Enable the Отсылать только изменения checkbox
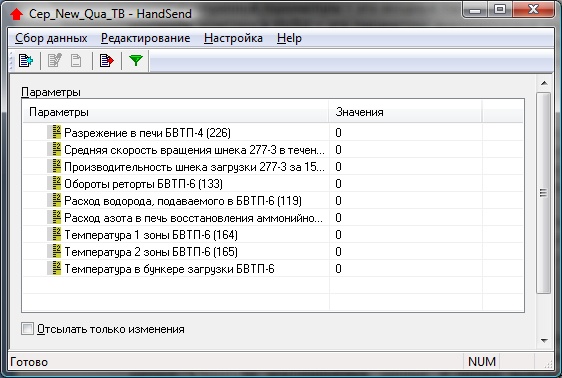 (27, 329)
